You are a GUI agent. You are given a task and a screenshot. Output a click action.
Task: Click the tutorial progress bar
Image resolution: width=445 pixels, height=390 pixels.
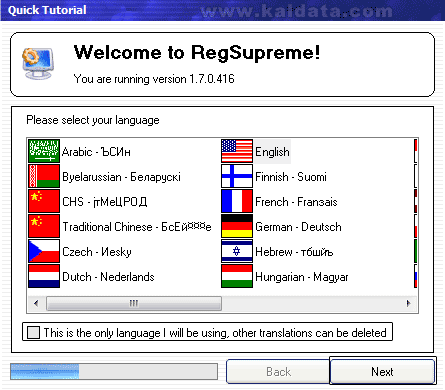coord(114,371)
